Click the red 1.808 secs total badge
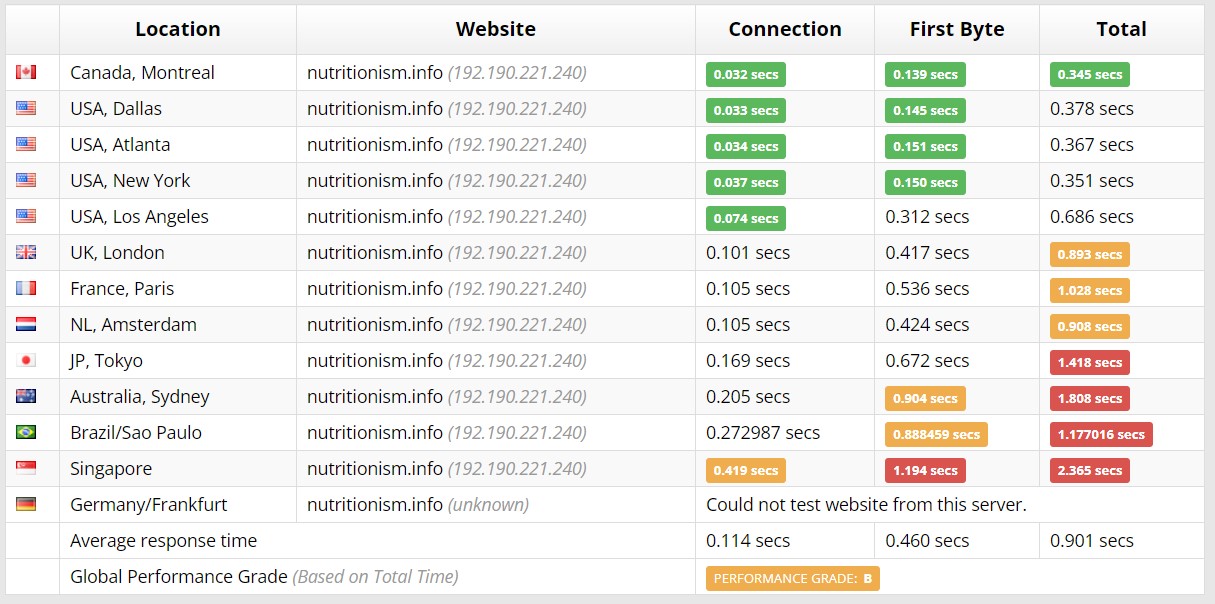The height and width of the screenshot is (604, 1215). [x=1090, y=398]
